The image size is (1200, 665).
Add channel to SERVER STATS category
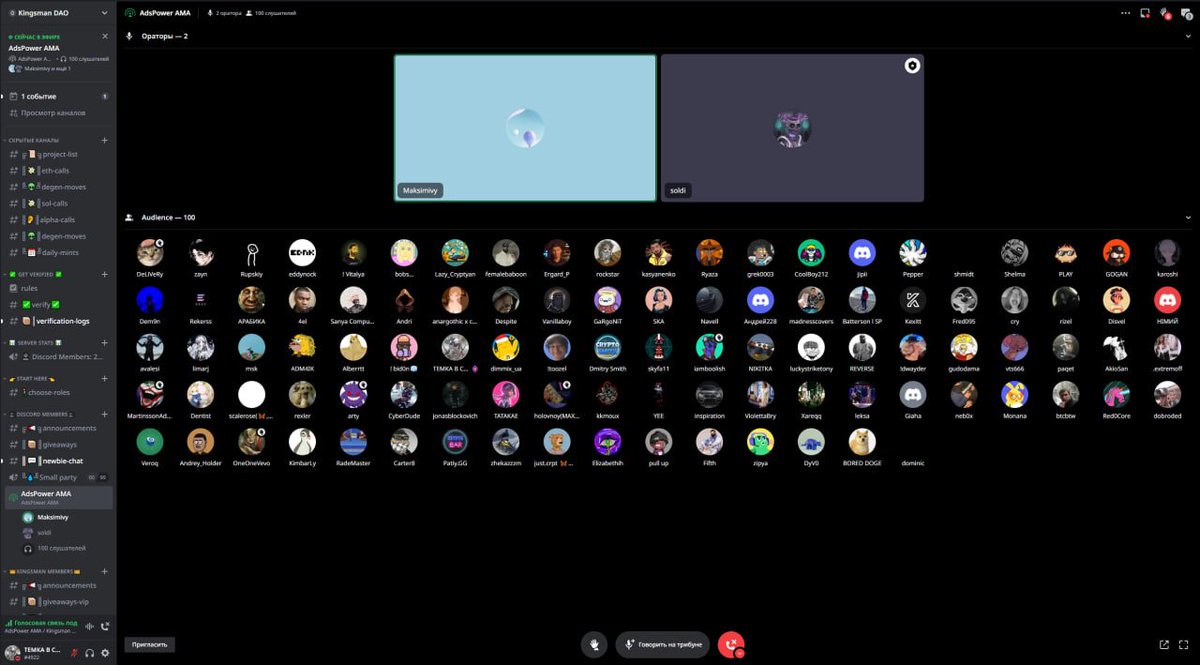coord(105,342)
